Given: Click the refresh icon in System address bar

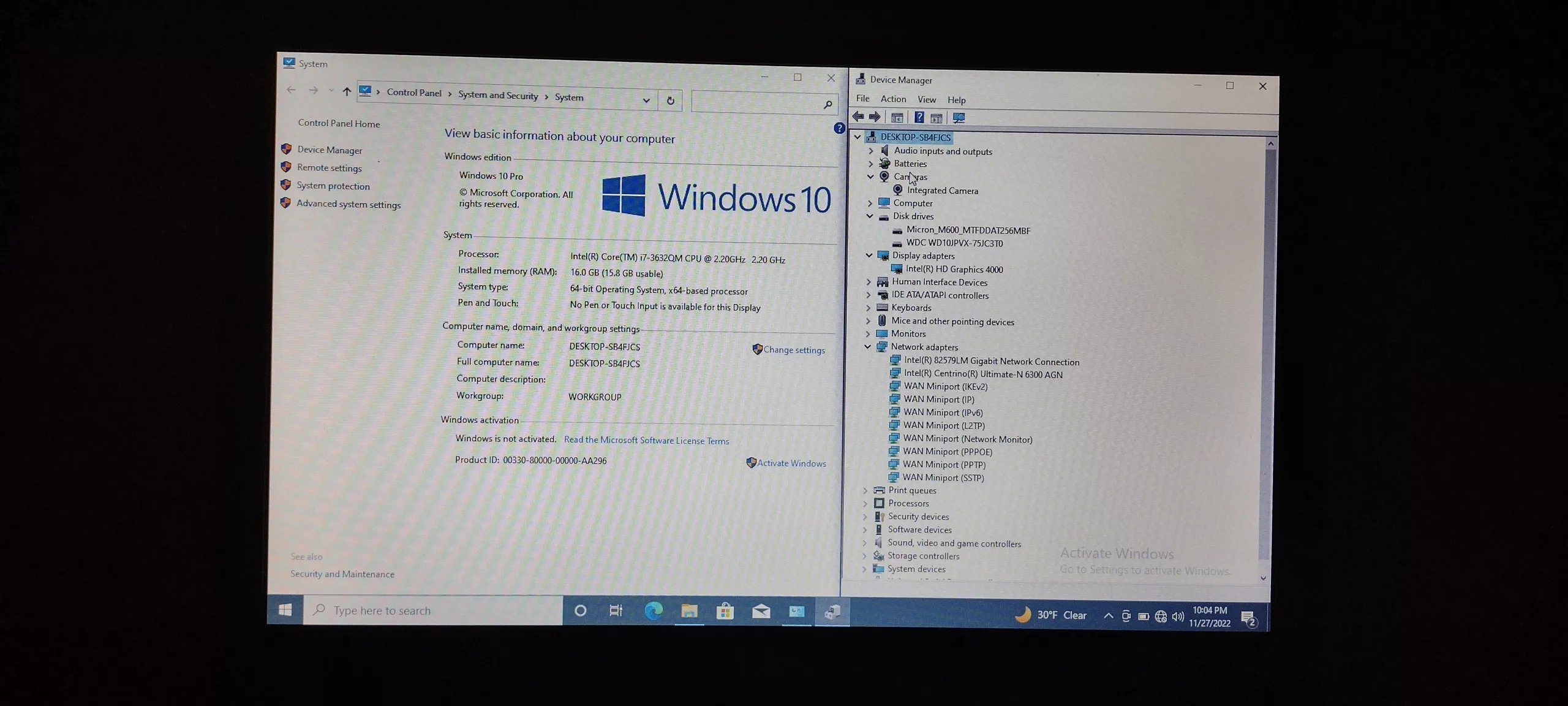Looking at the screenshot, I should 671,101.
